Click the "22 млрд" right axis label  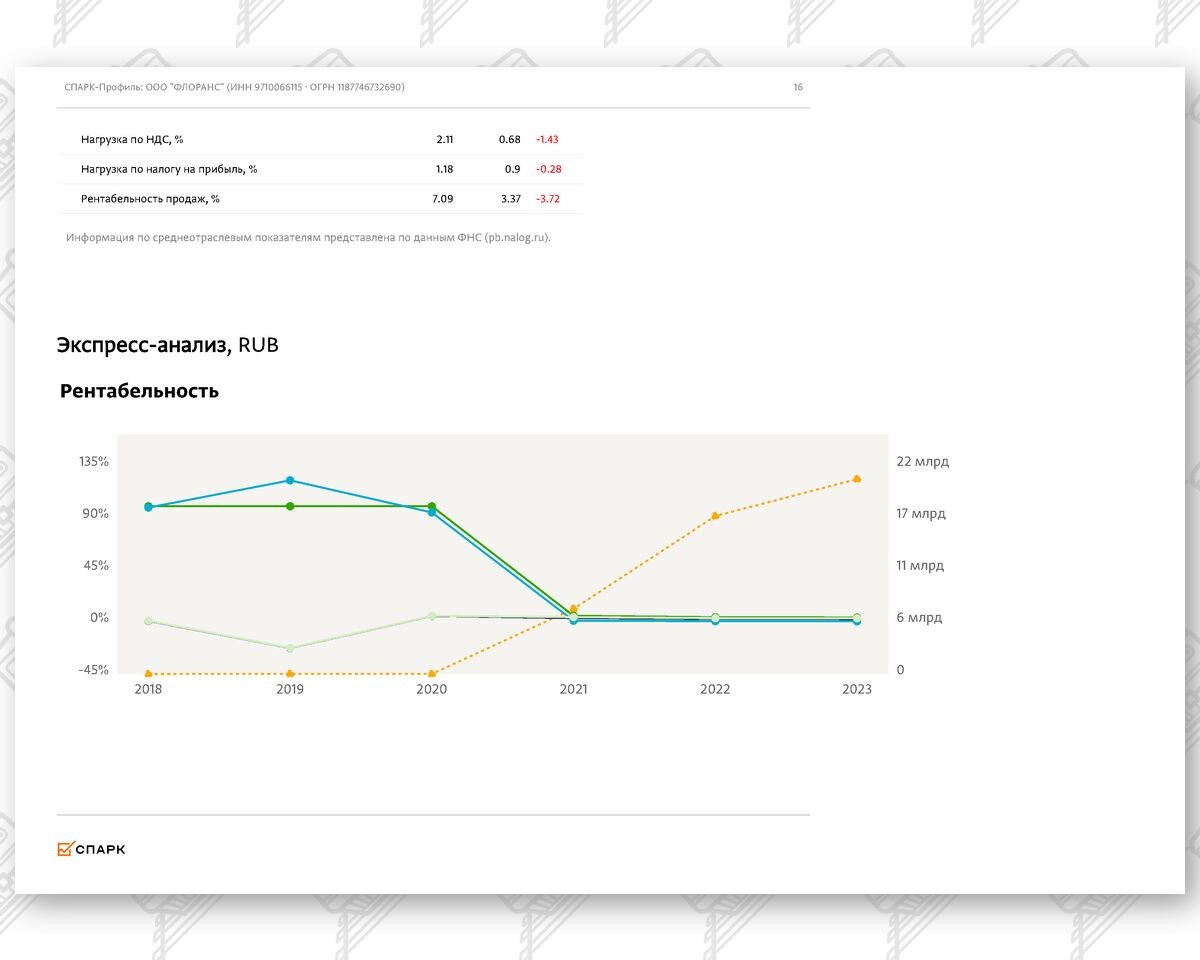(x=922, y=462)
